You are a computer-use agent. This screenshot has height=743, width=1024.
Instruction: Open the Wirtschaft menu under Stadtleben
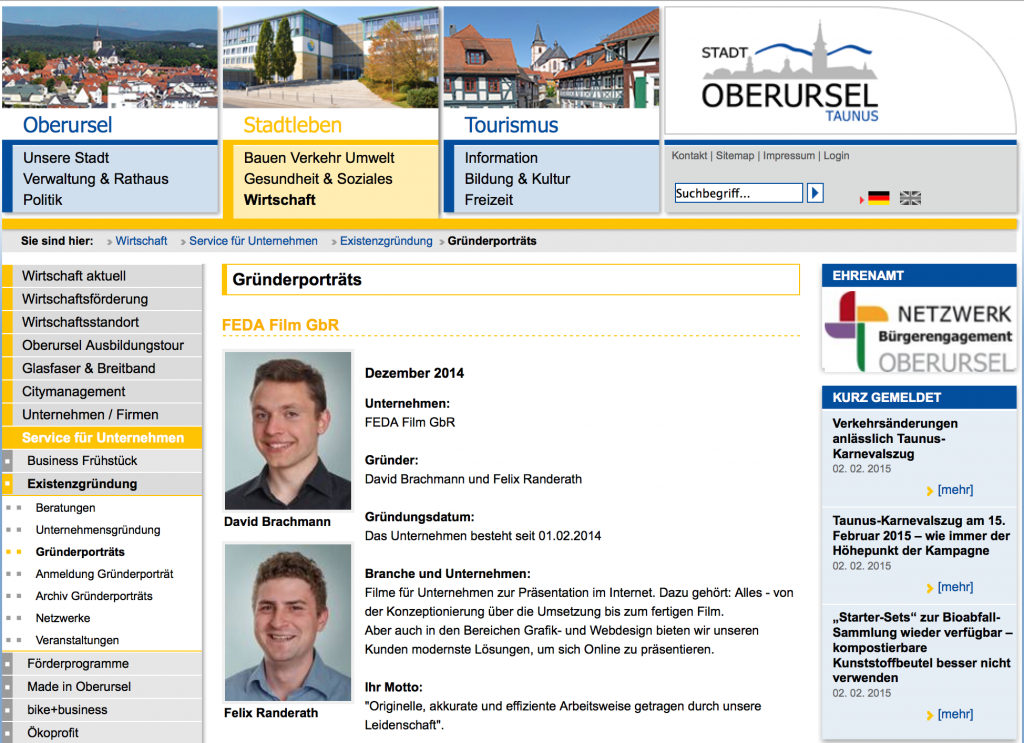(279, 200)
